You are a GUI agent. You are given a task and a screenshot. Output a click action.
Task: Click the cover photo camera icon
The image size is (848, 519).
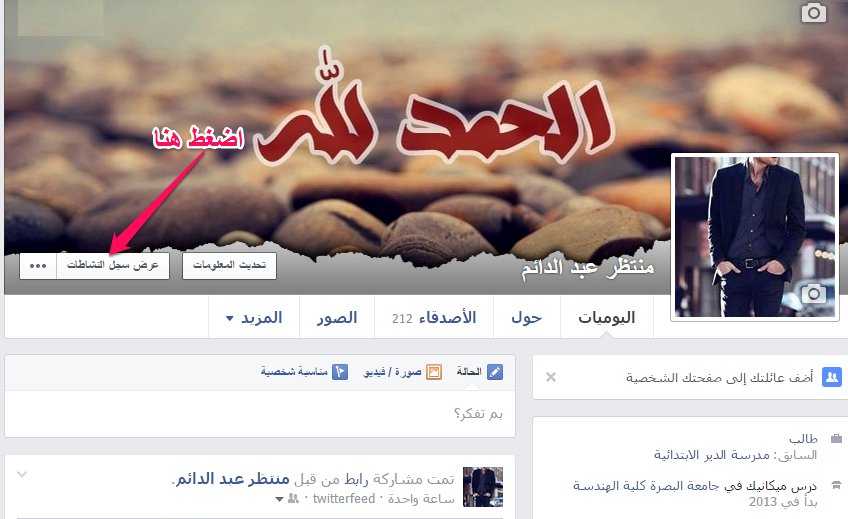pos(813,12)
